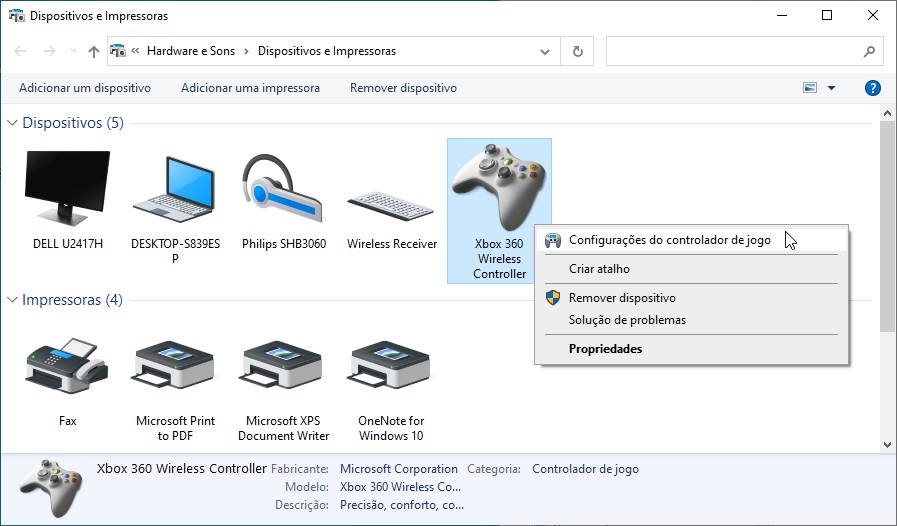Image resolution: width=897 pixels, height=526 pixels.
Task: Select the Microsoft XPS Document Writer icon
Action: 283,367
